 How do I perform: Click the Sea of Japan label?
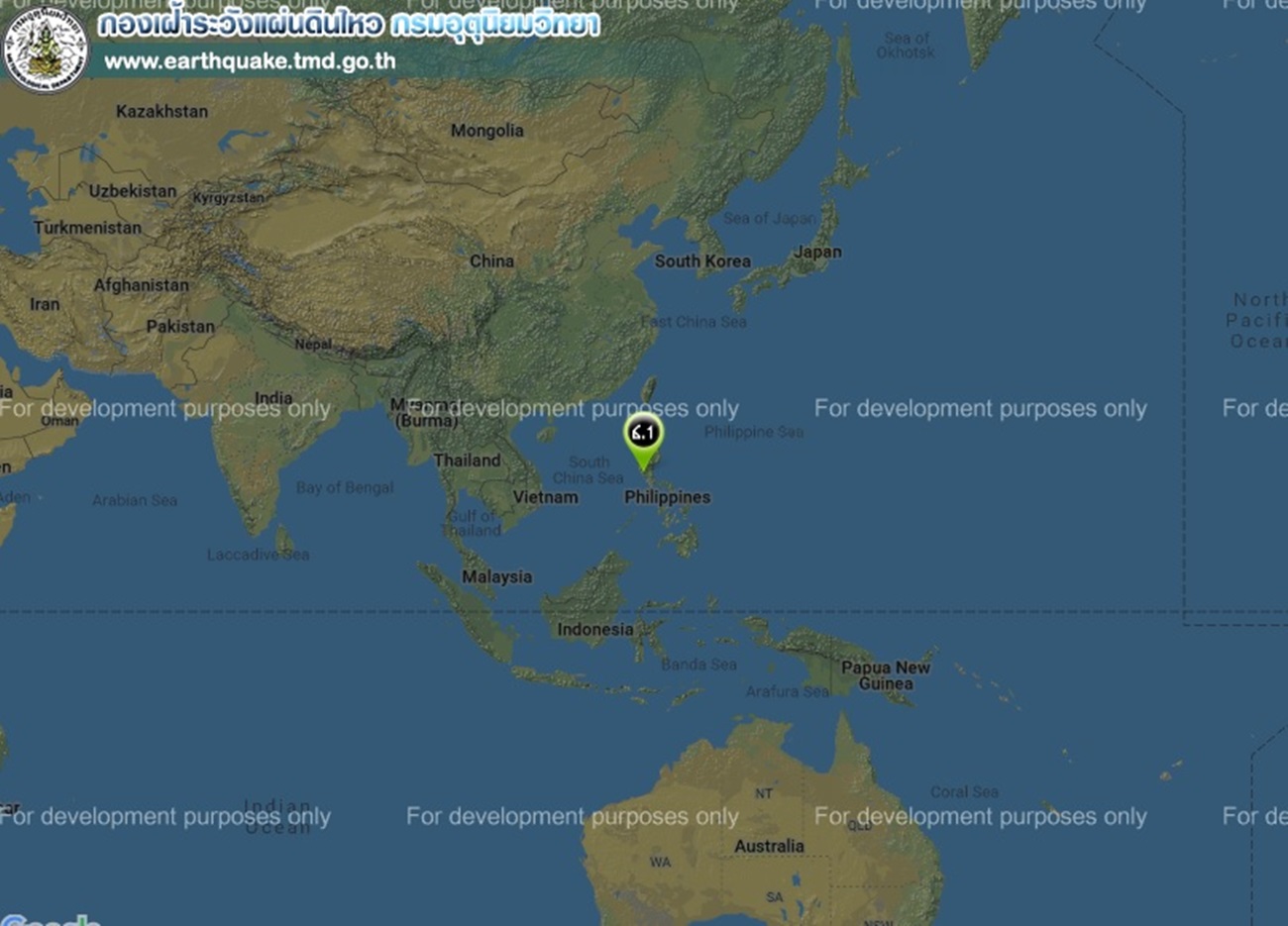point(770,218)
